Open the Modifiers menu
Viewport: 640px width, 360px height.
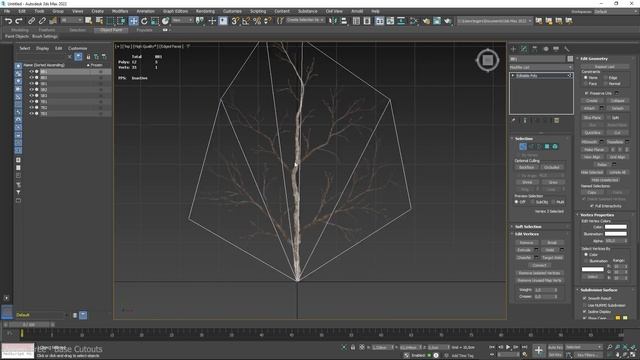click(120, 11)
